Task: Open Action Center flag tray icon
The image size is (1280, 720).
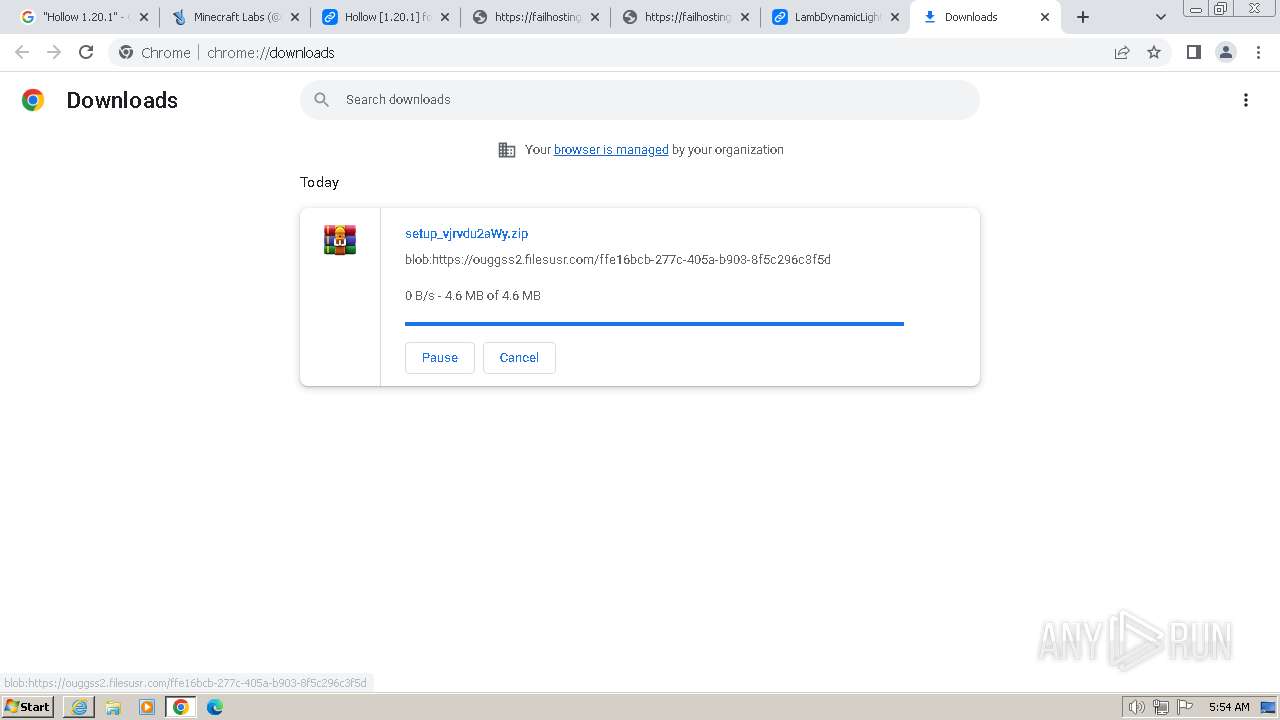Action: [x=1185, y=707]
